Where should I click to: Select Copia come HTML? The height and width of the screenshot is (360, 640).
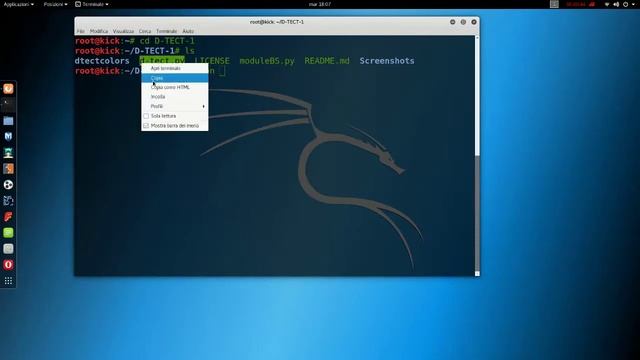pos(175,87)
